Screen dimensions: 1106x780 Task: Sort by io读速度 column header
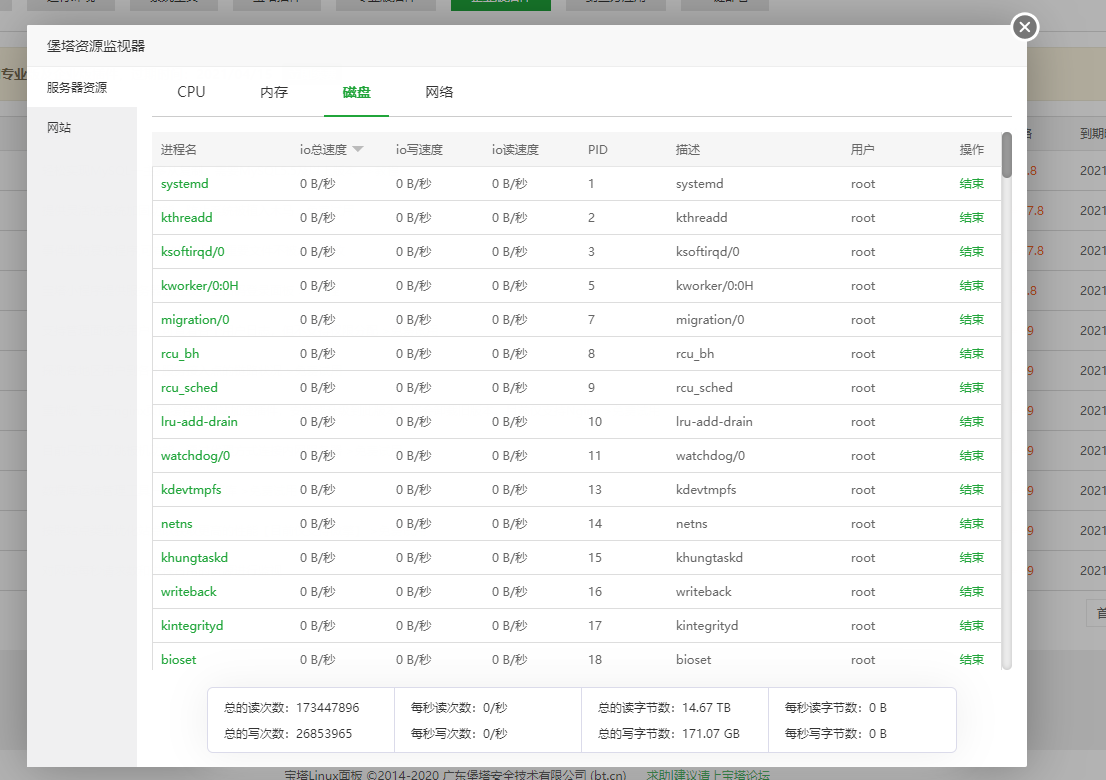coord(515,150)
